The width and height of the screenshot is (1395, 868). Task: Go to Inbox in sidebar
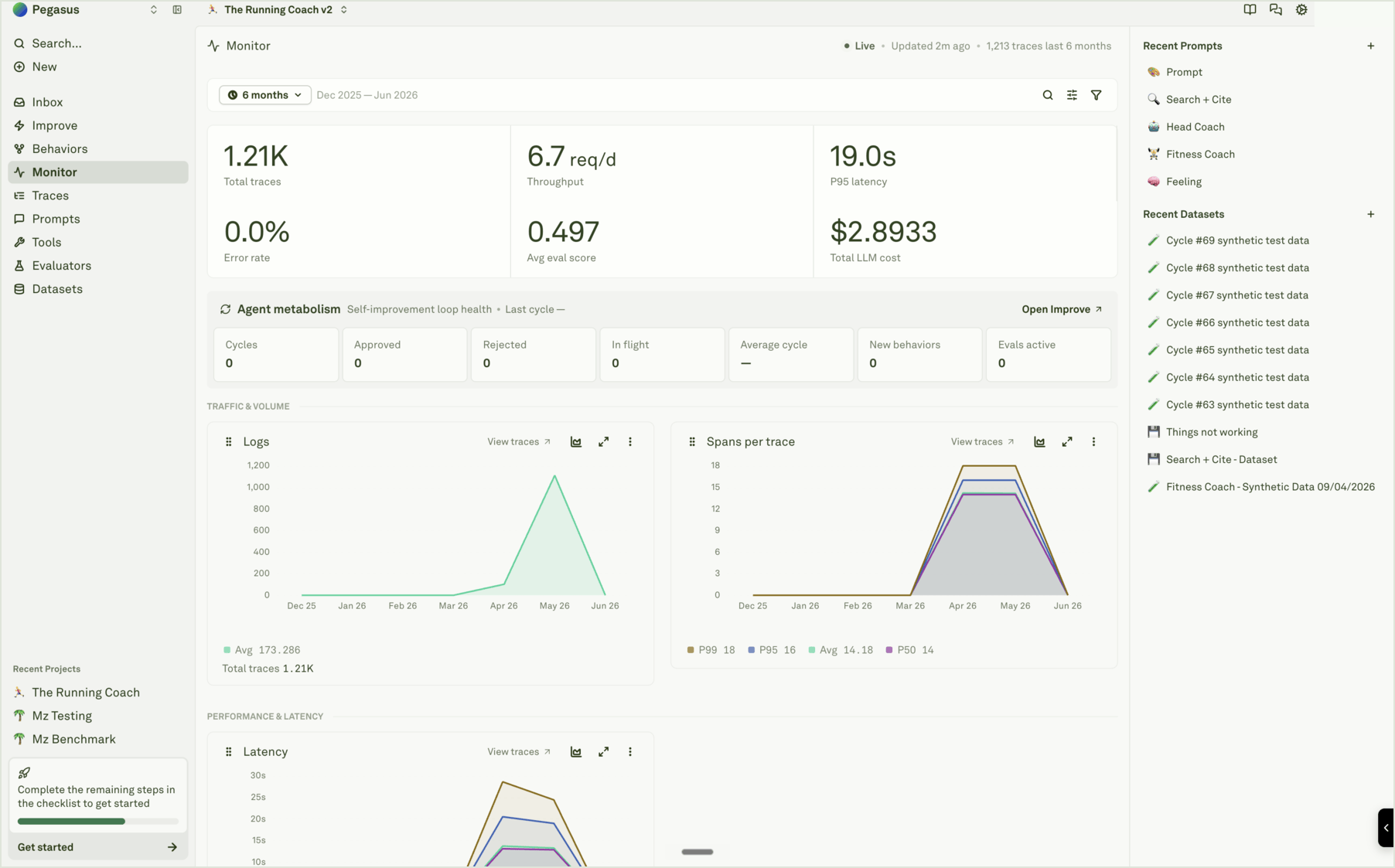(x=98, y=102)
